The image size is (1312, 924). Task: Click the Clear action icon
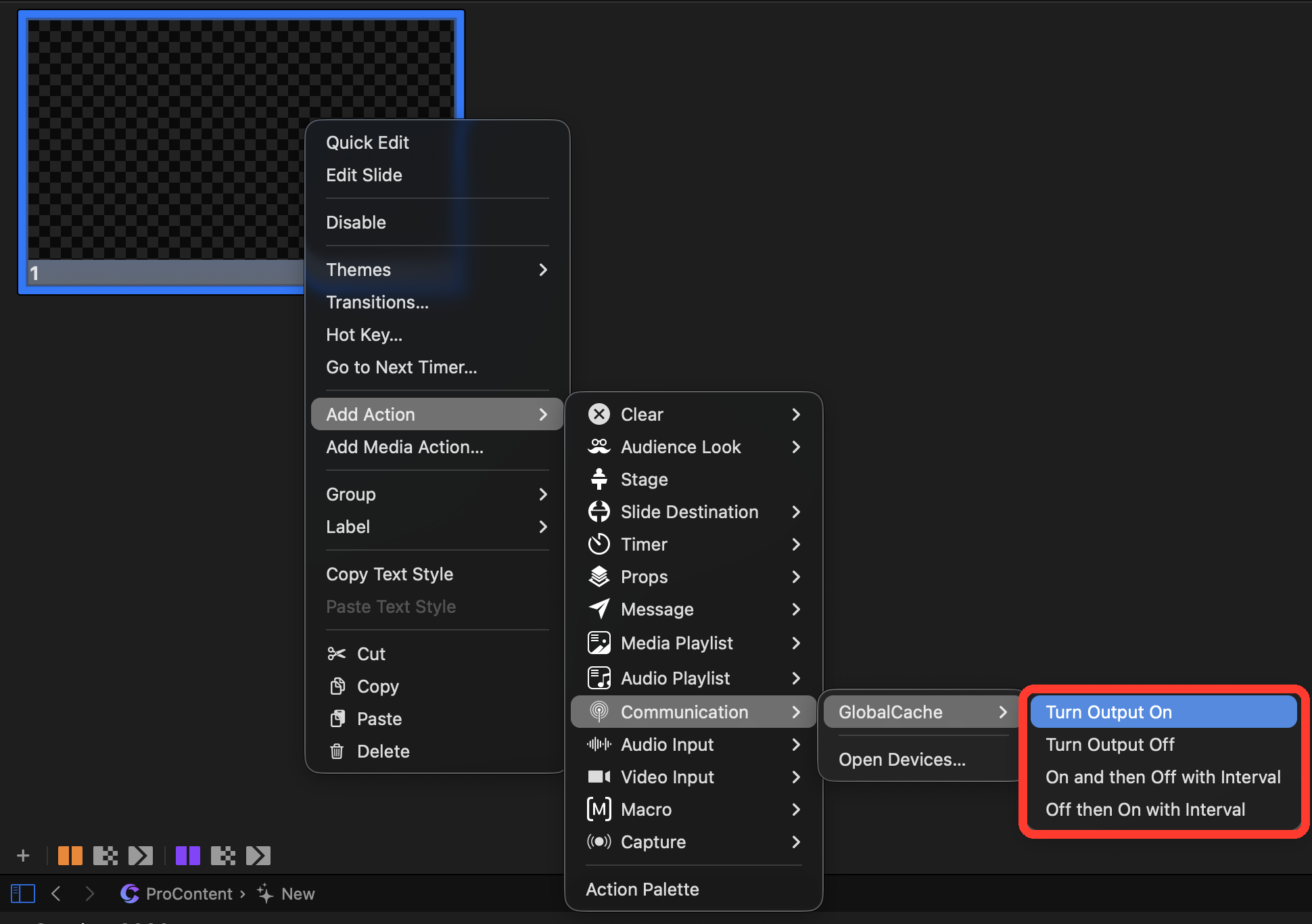[x=599, y=414]
